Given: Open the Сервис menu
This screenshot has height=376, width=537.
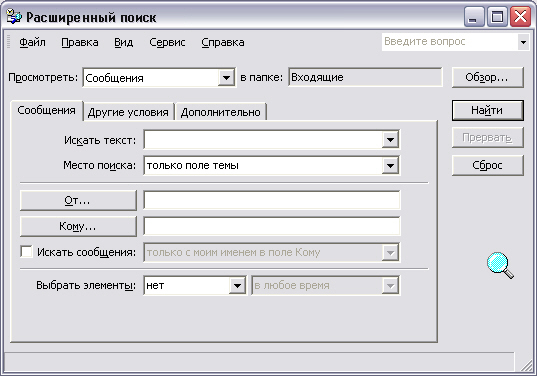Looking at the screenshot, I should 167,42.
